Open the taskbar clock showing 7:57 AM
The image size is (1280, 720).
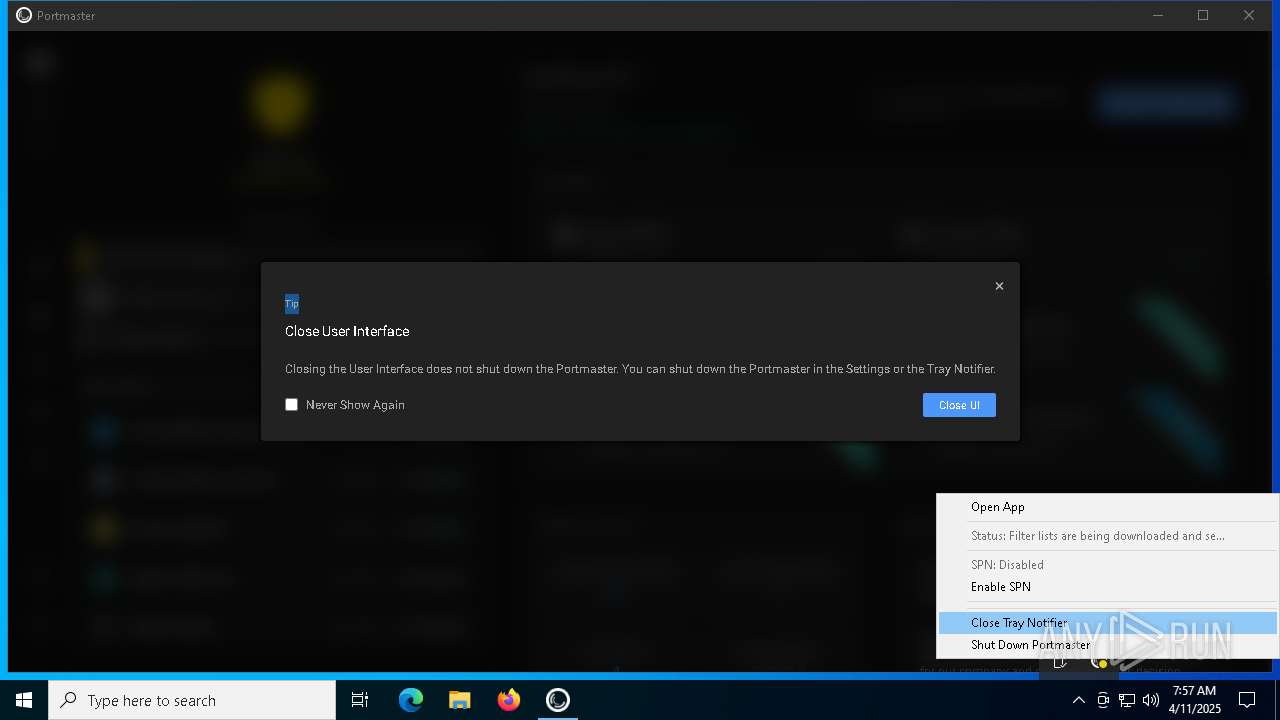(1194, 700)
